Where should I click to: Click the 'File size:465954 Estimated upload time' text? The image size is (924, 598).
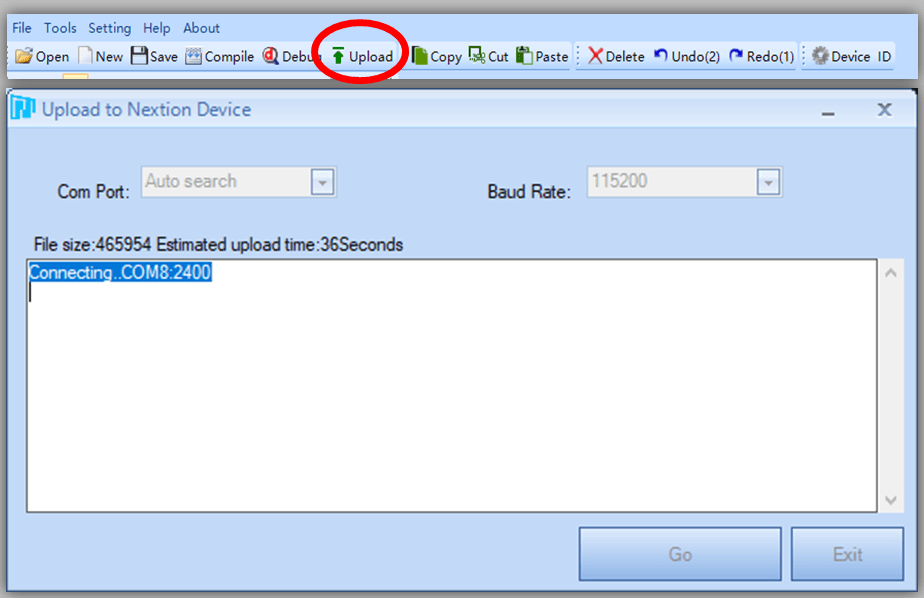pyautogui.click(x=218, y=245)
